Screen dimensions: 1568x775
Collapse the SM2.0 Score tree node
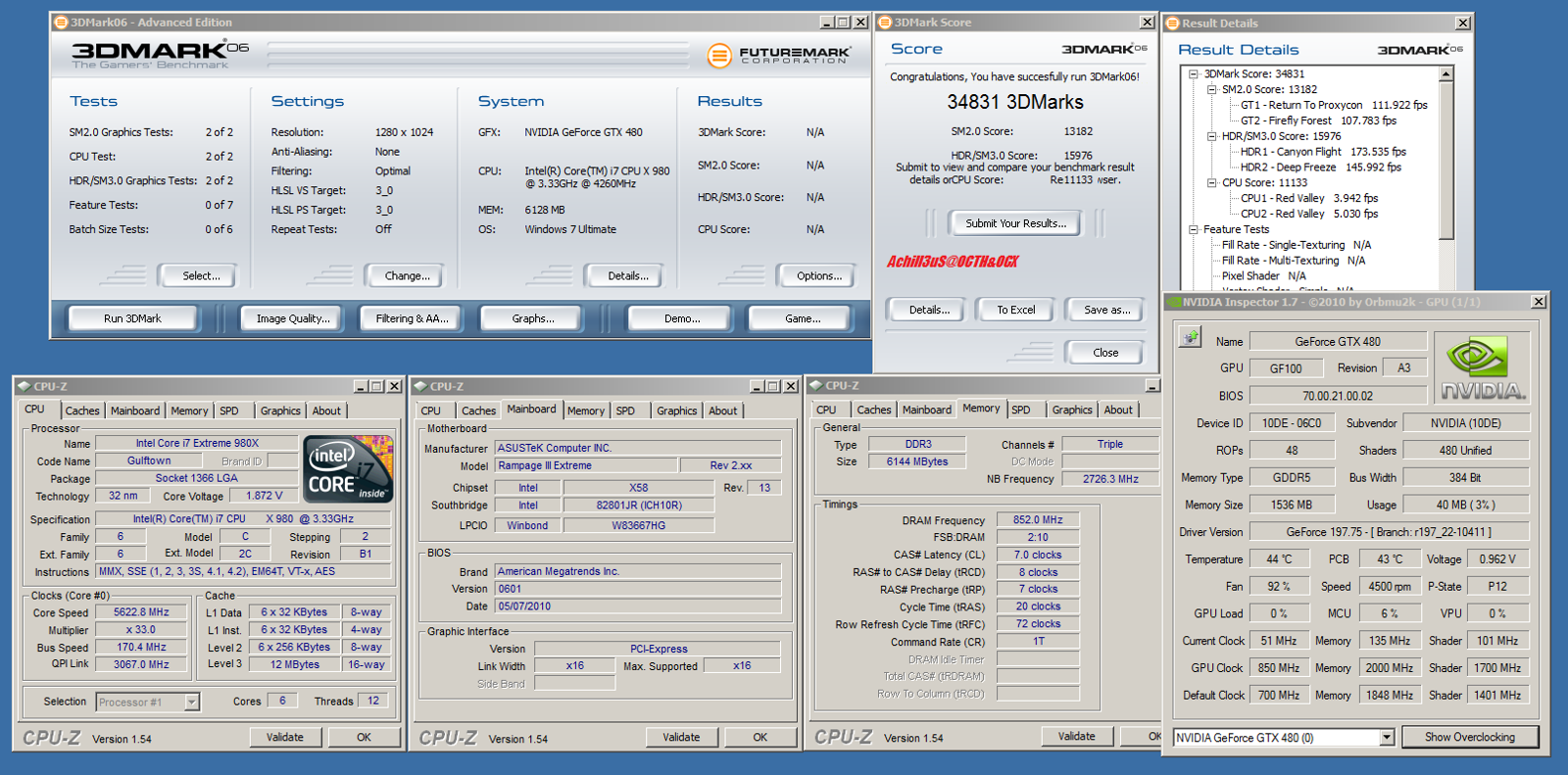tap(1211, 89)
